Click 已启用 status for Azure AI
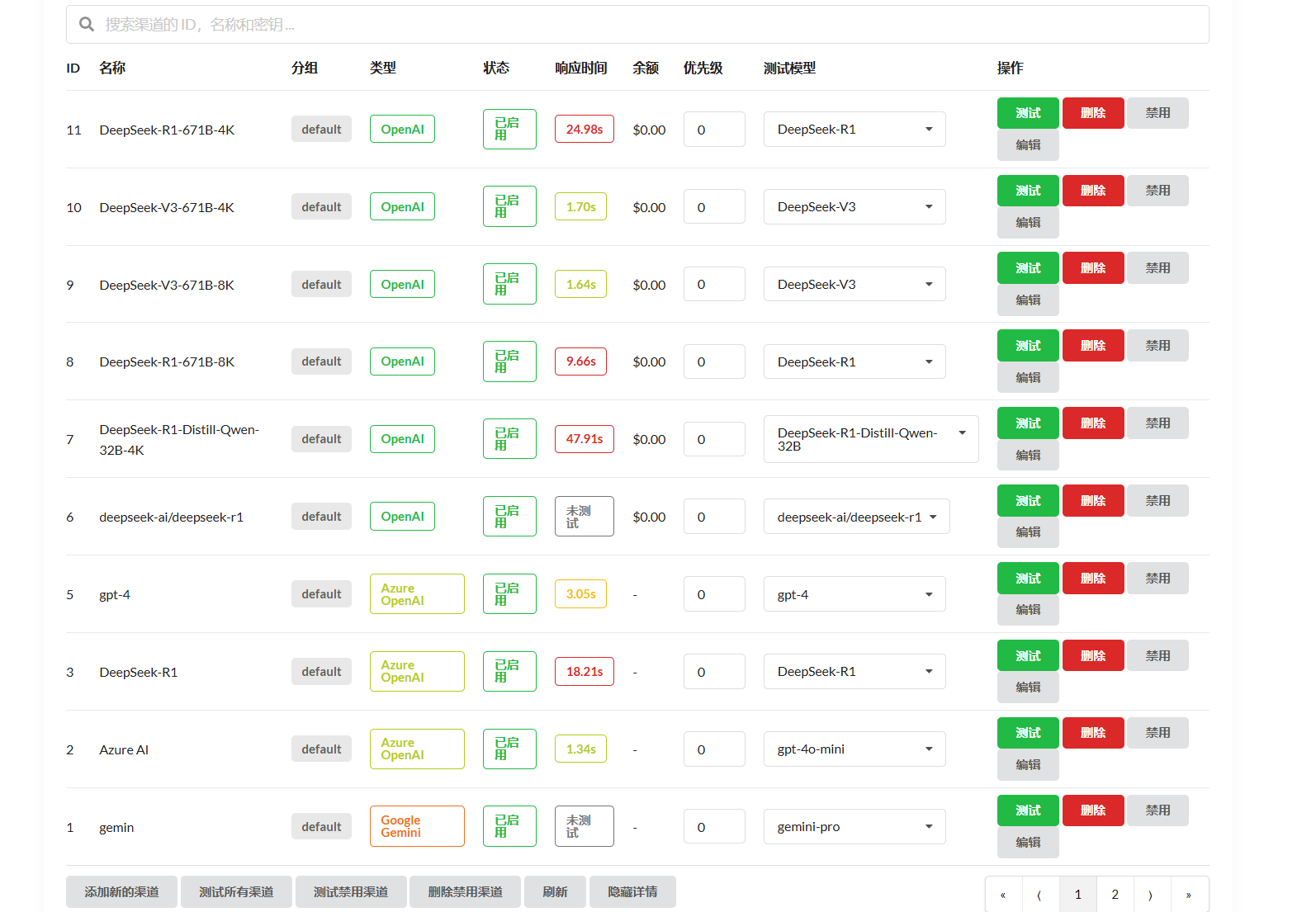This screenshot has width=1316, height=912. point(509,749)
